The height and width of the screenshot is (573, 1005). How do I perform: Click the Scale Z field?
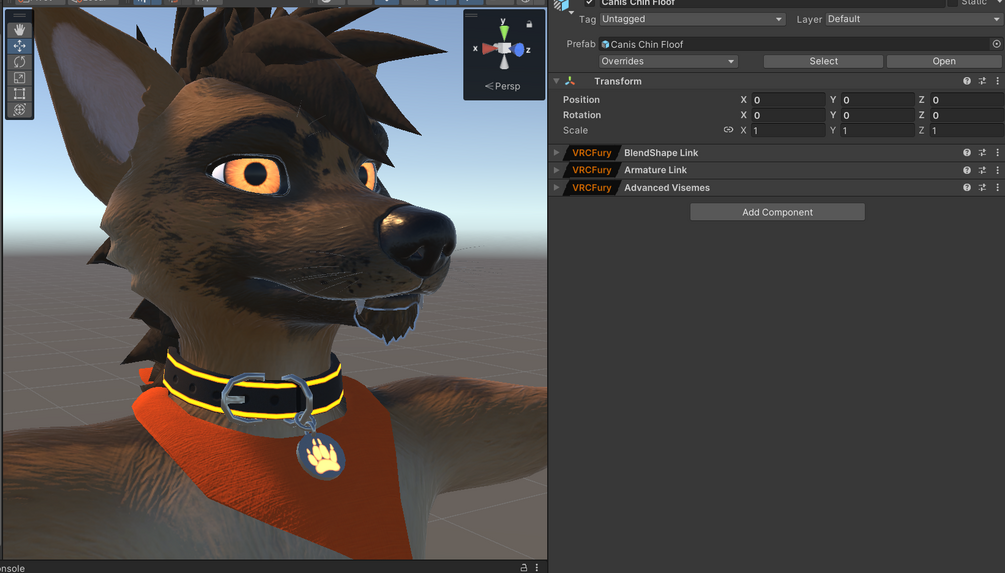point(967,130)
